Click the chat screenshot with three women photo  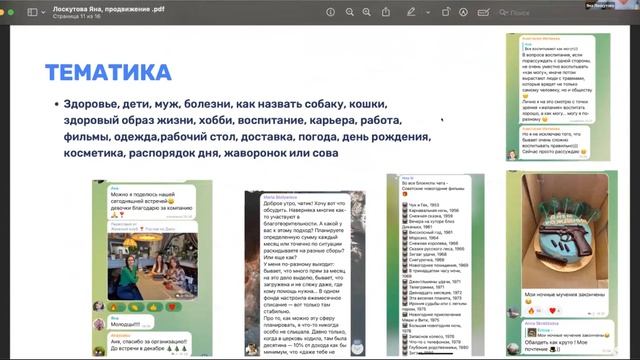pos(152,268)
